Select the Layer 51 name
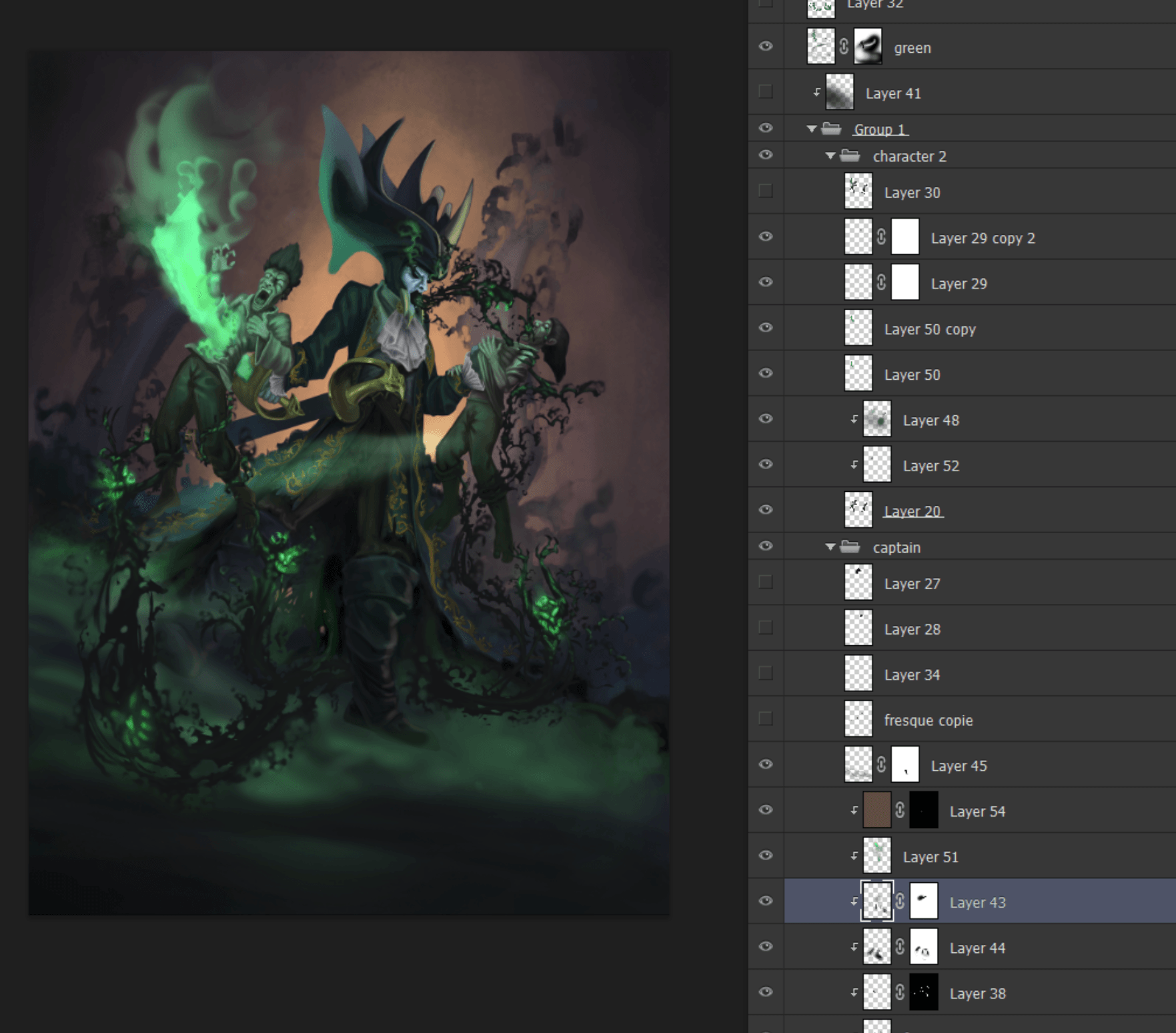 [x=930, y=857]
